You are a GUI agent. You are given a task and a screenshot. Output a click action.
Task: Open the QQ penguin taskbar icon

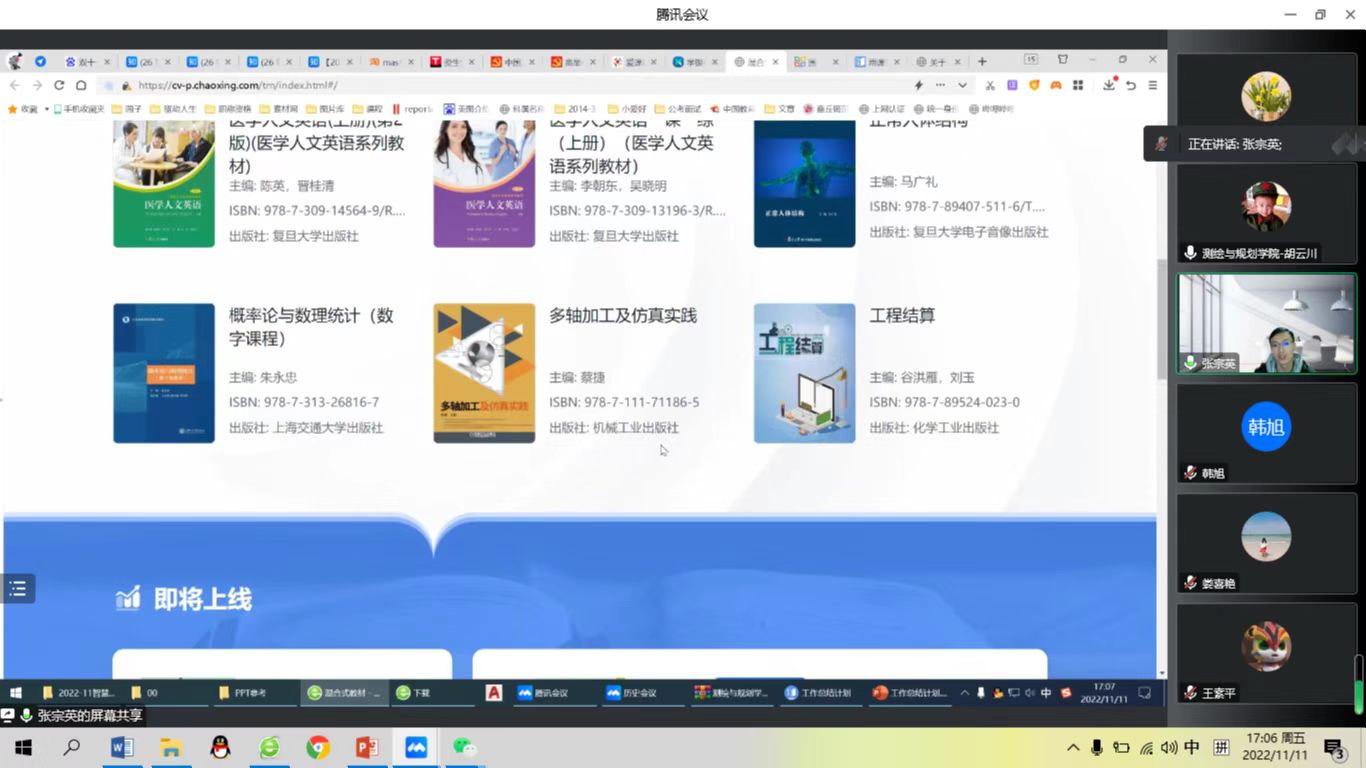(x=220, y=747)
